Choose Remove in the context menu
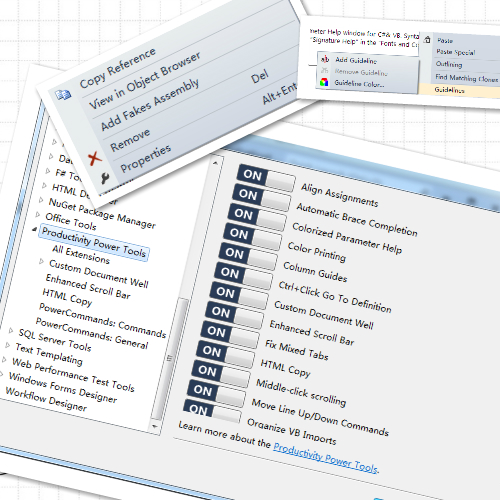 (130, 140)
